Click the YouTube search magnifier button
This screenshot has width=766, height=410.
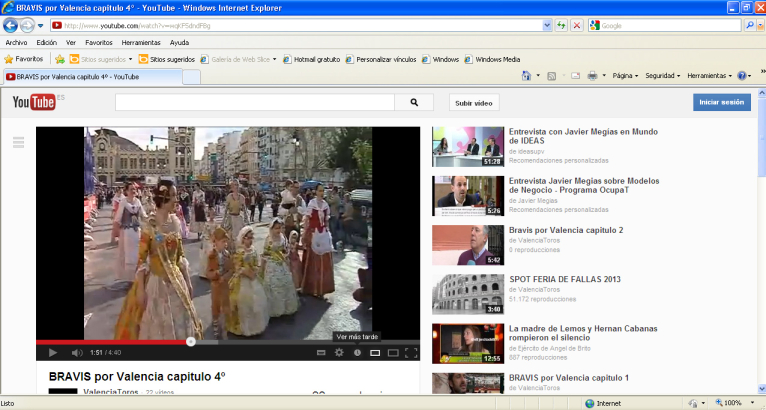point(414,103)
